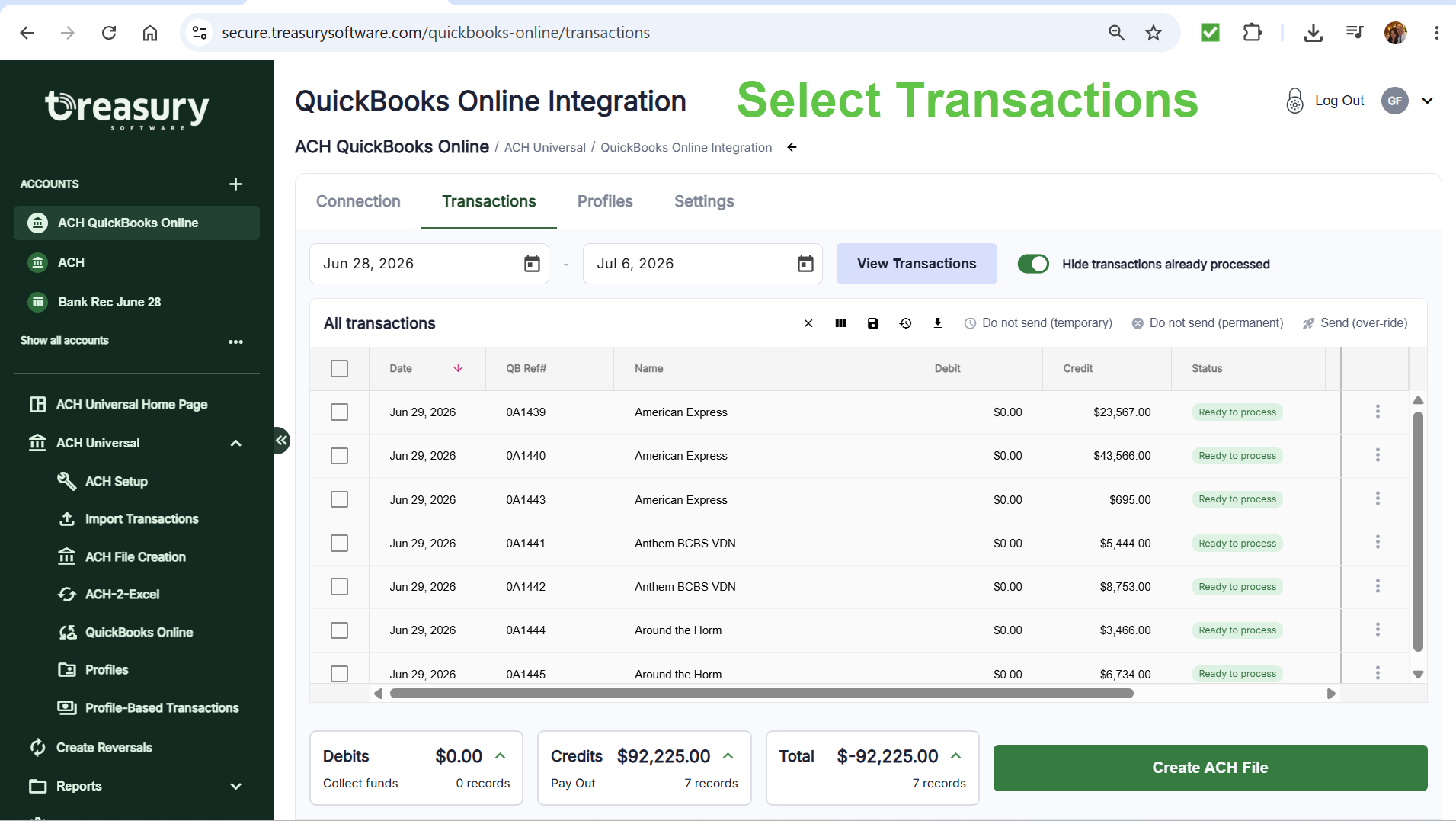Restore grid layout with history icon
The height and width of the screenshot is (821, 1456).
pyautogui.click(x=905, y=323)
